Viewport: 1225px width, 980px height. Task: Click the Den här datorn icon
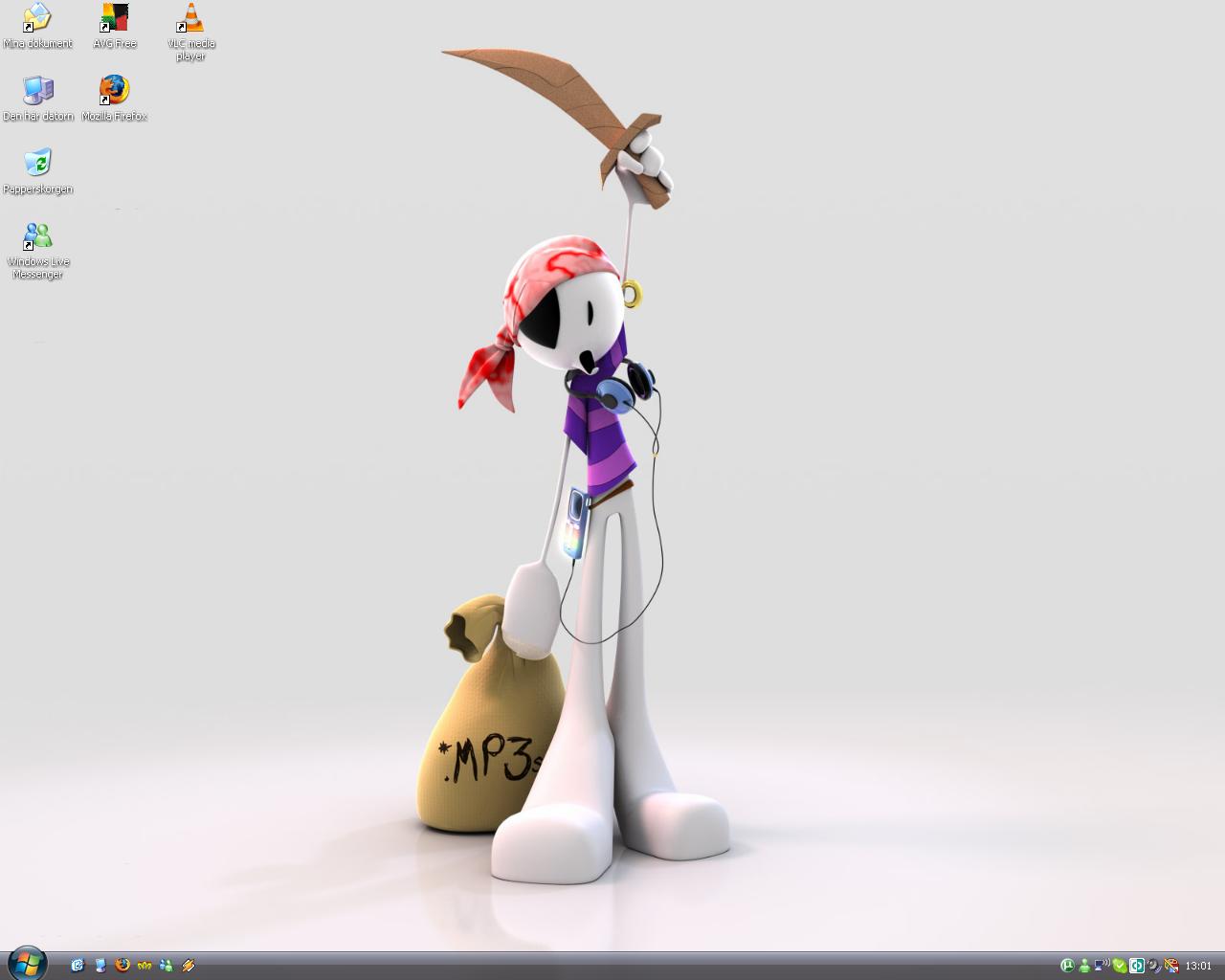pyautogui.click(x=38, y=99)
